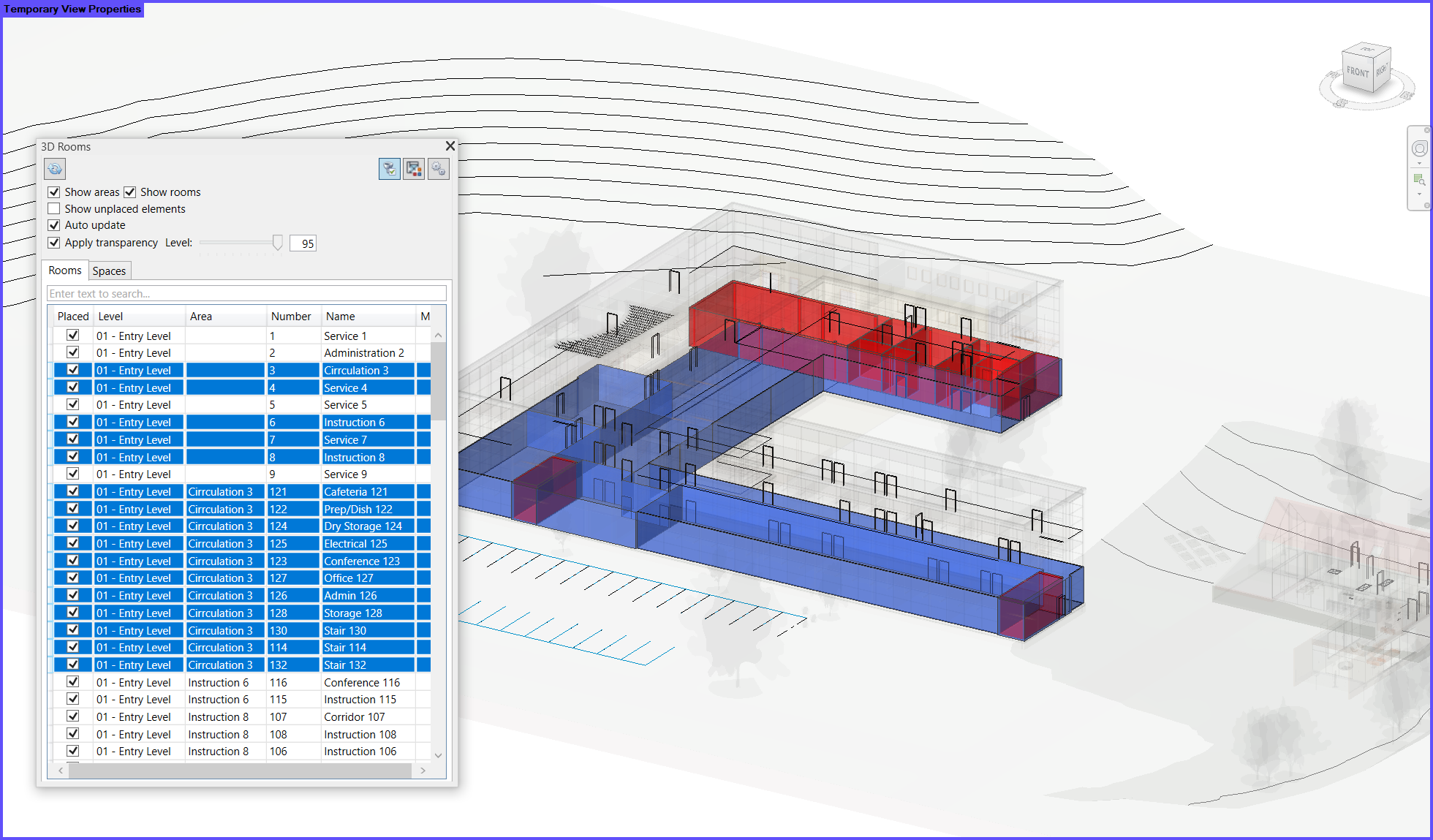Image resolution: width=1433 pixels, height=840 pixels.
Task: Click the refresh rooms icon button
Action: (x=55, y=169)
